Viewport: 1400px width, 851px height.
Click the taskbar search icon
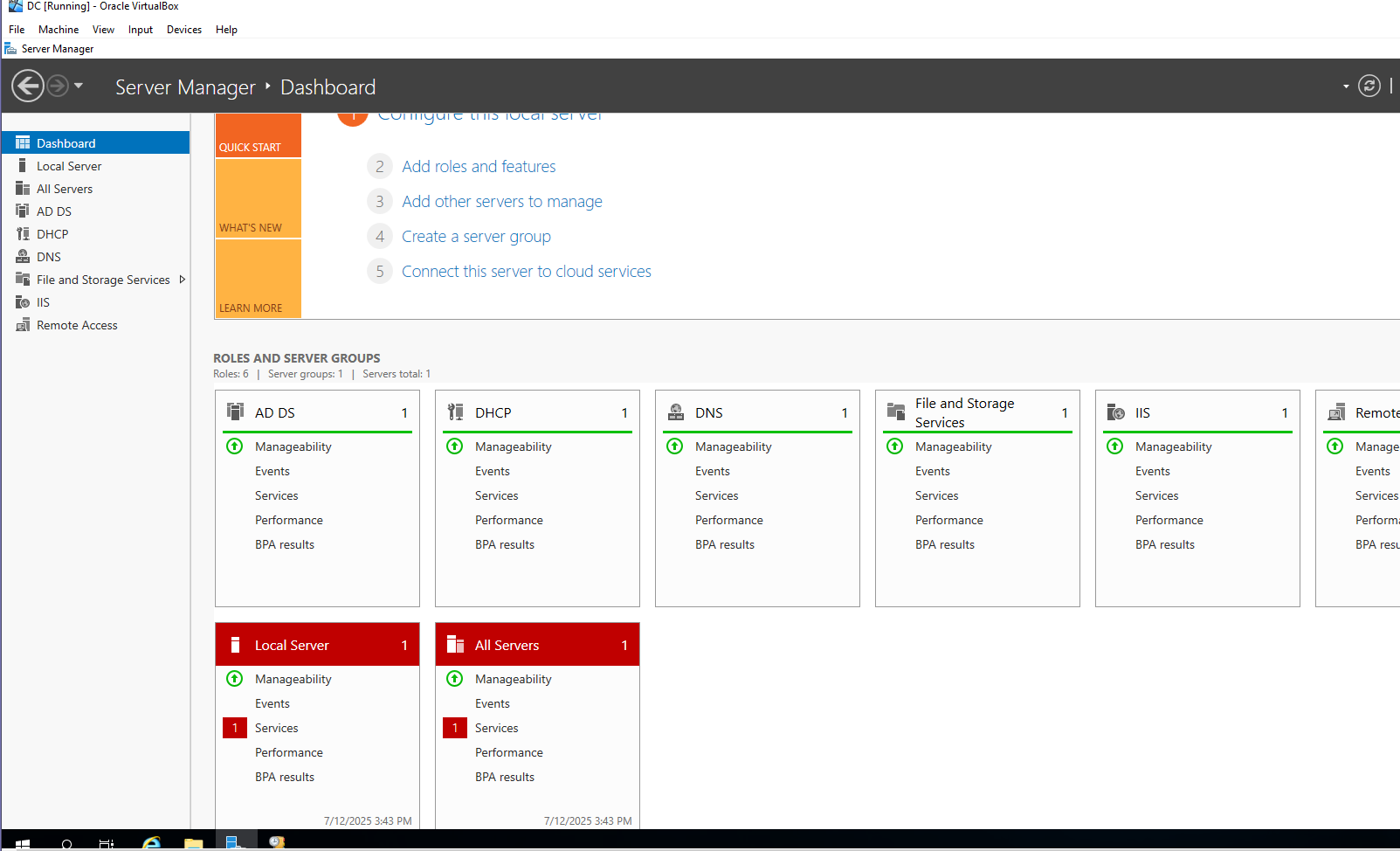[66, 843]
